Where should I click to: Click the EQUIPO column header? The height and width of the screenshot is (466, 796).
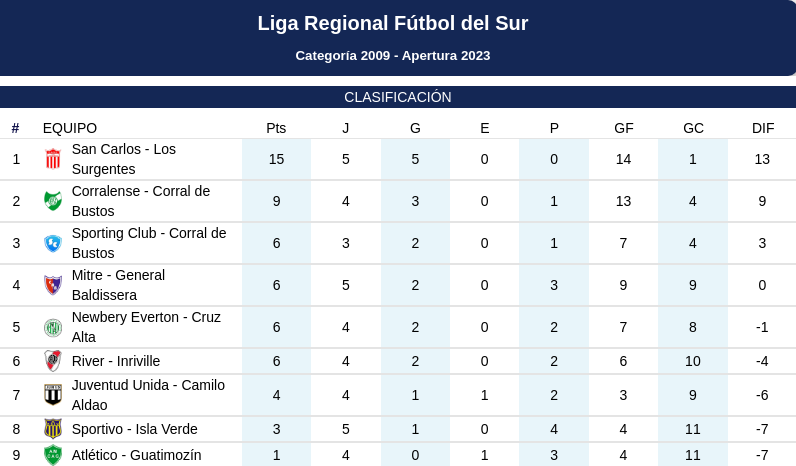click(70, 128)
